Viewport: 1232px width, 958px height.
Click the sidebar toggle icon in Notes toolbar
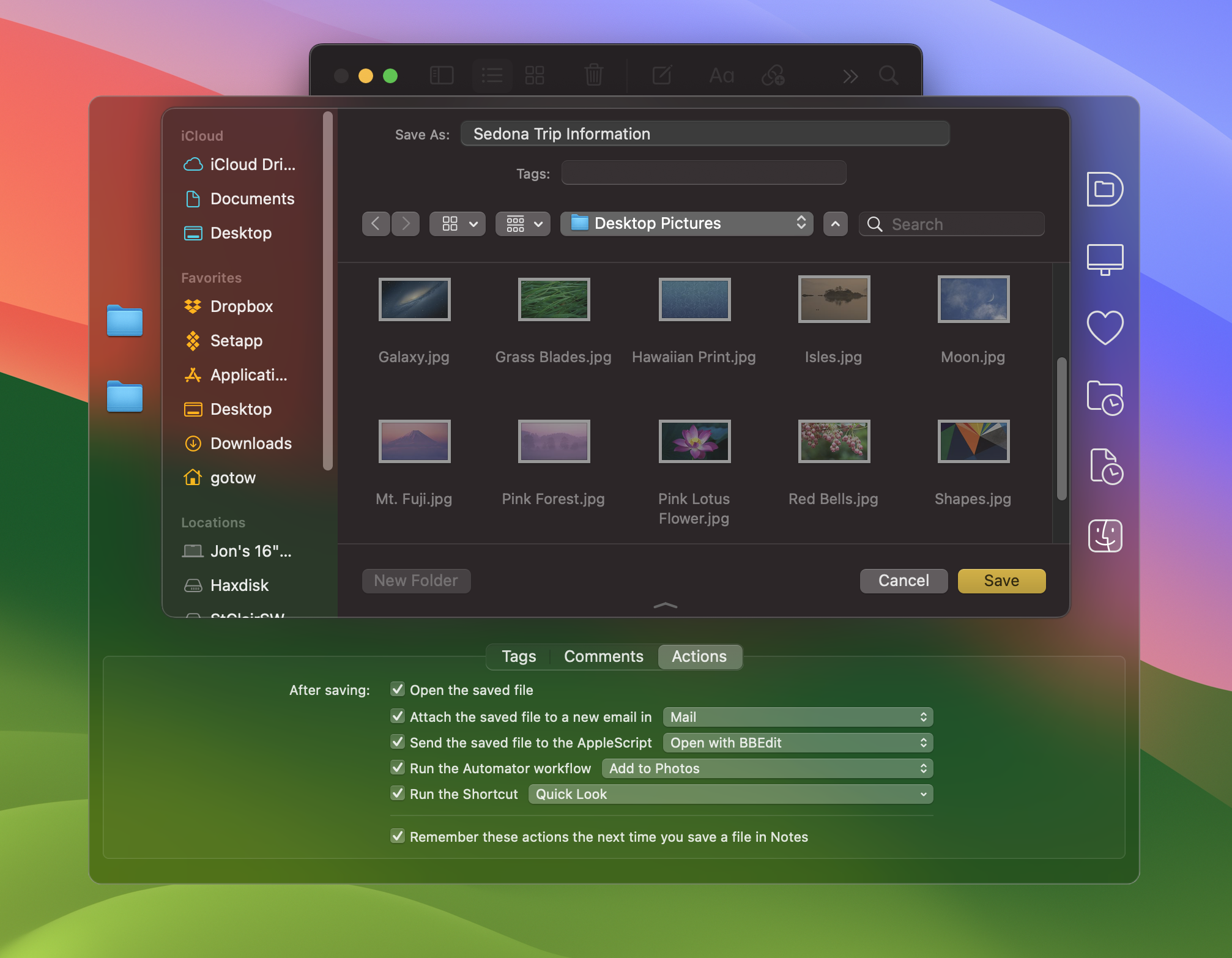click(x=442, y=75)
